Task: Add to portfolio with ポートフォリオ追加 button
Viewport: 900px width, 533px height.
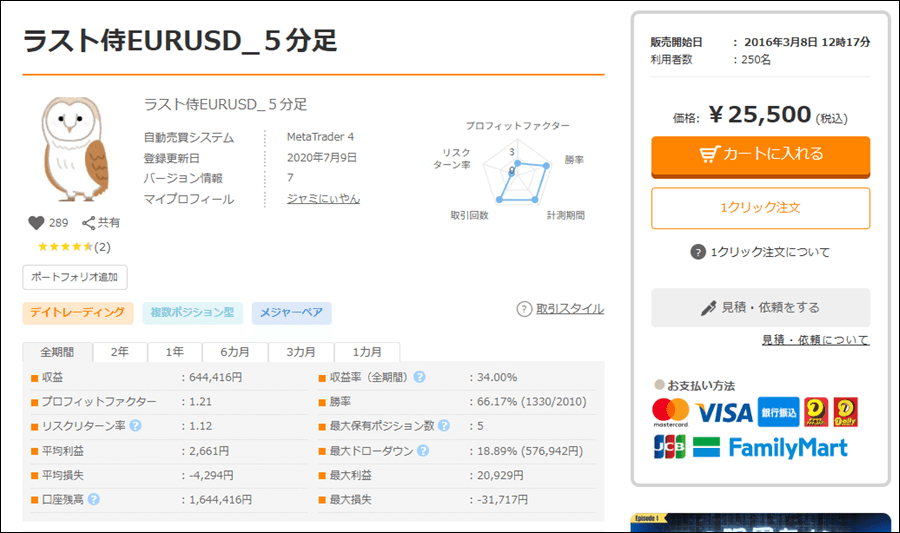Action: tap(75, 277)
